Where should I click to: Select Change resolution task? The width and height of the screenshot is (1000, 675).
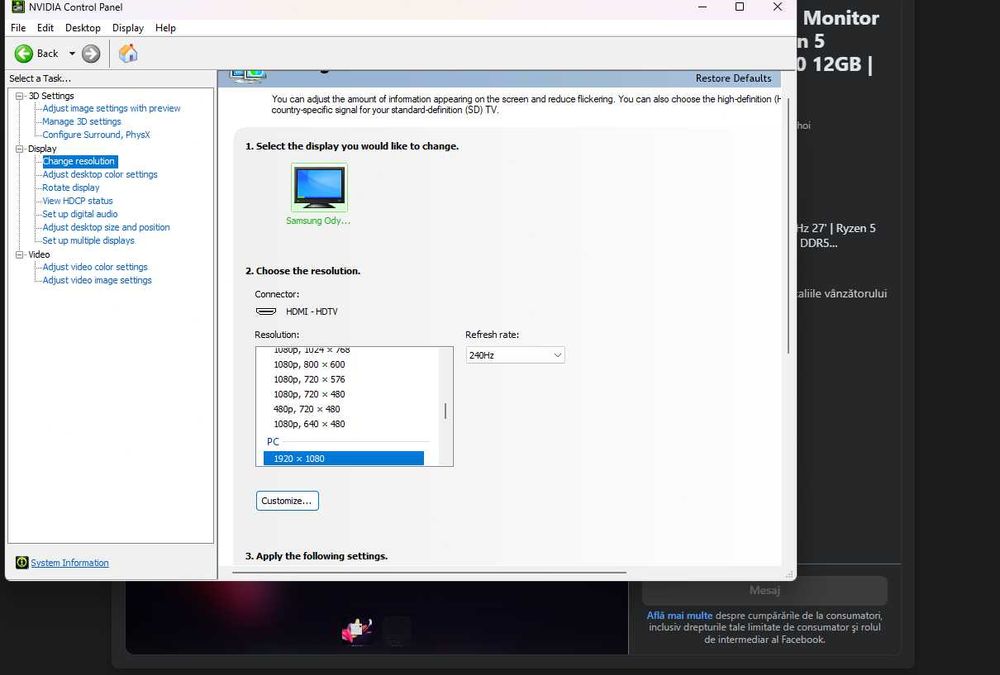point(79,161)
